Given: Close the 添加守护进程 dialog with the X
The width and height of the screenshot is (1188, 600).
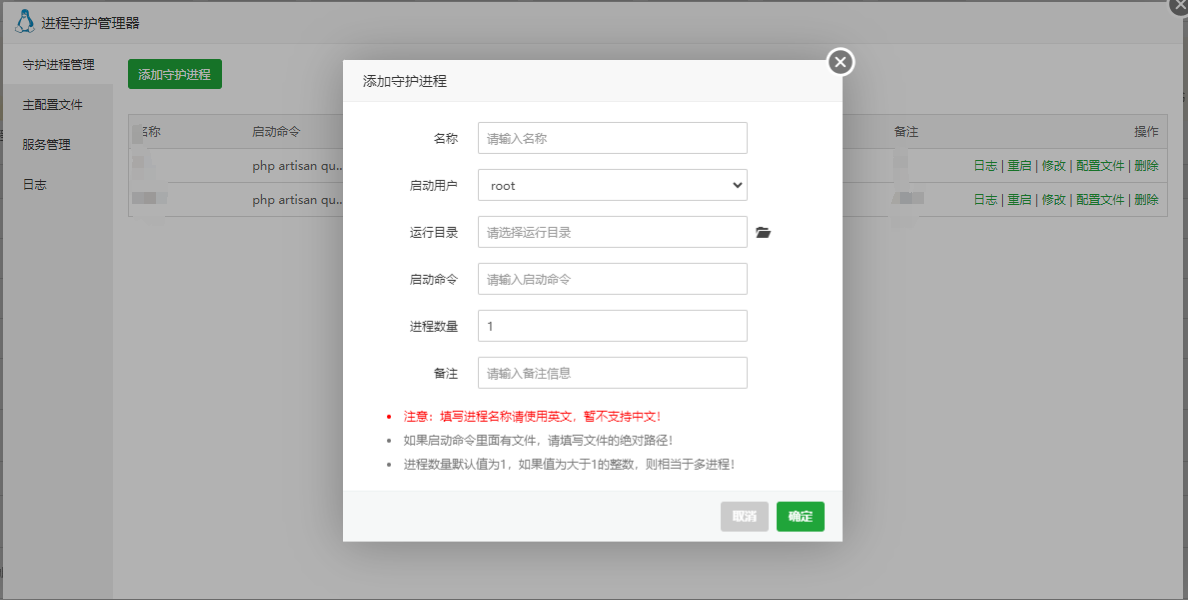Looking at the screenshot, I should click(839, 61).
